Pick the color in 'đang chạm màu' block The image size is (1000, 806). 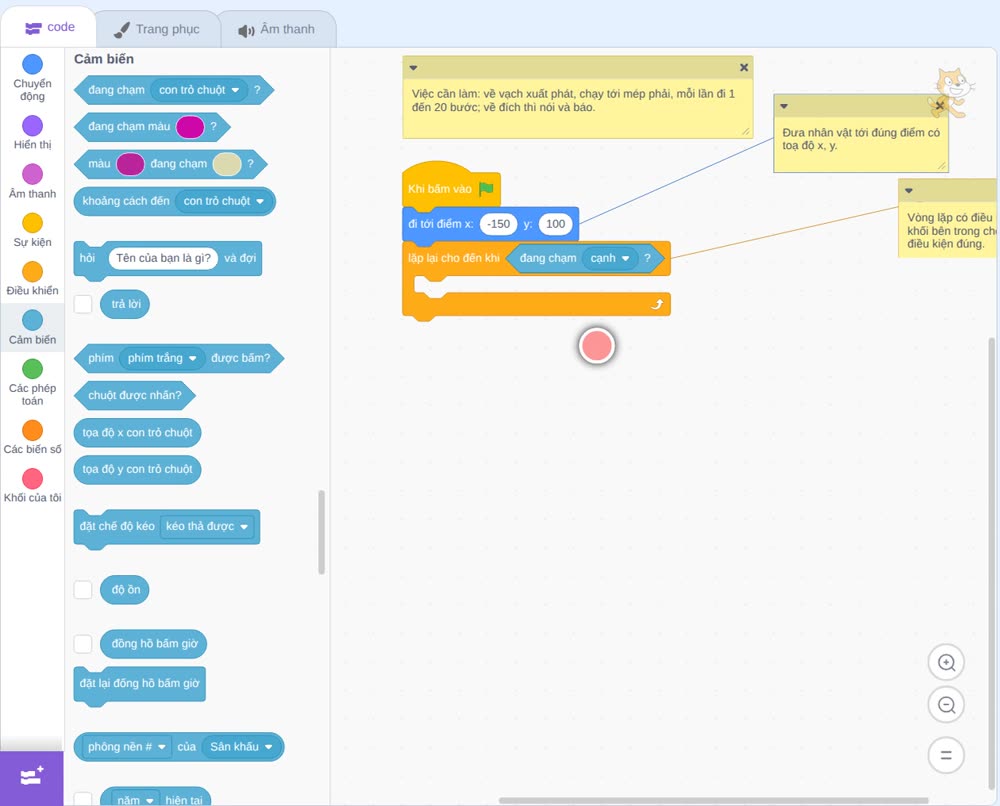(190, 126)
